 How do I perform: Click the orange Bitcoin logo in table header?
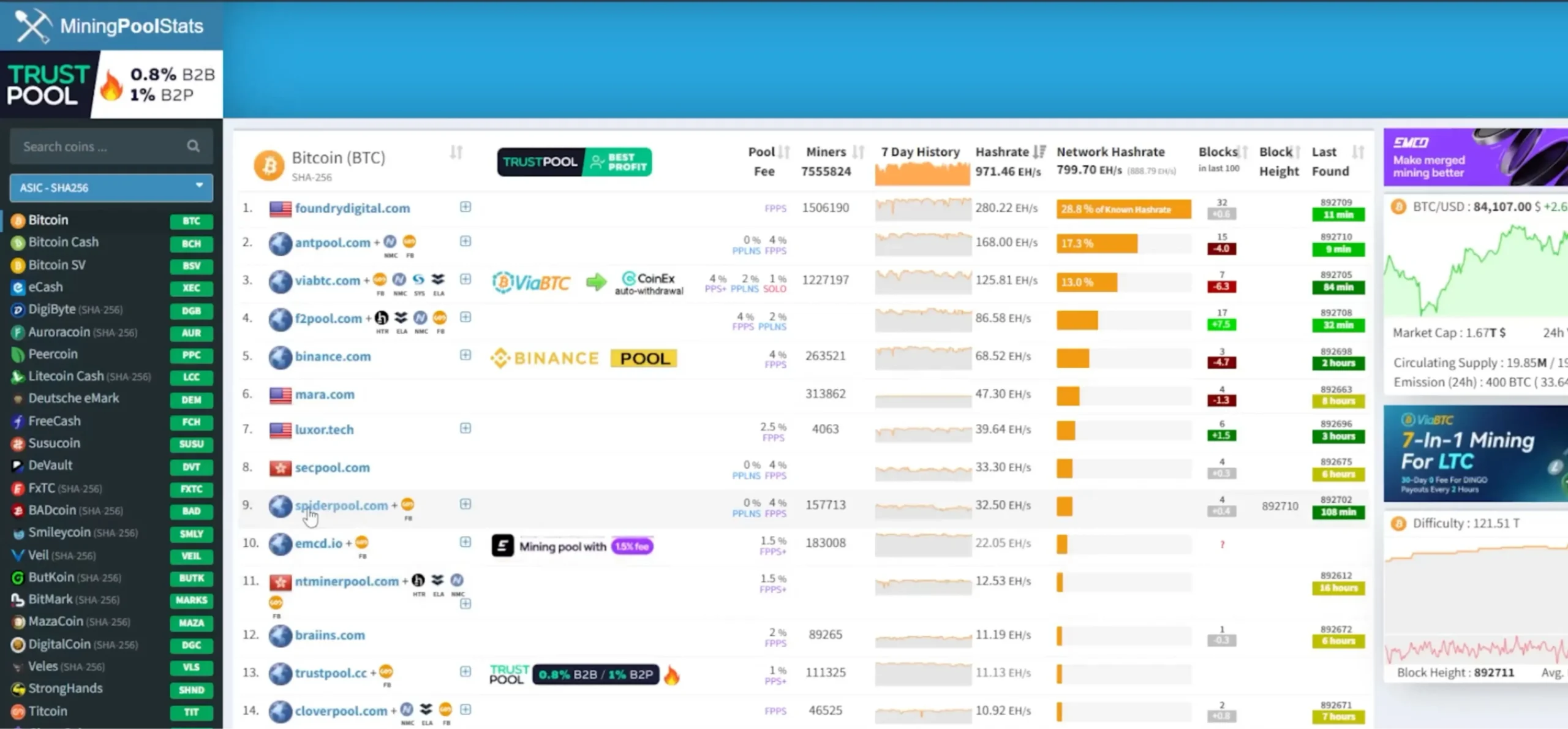click(269, 165)
